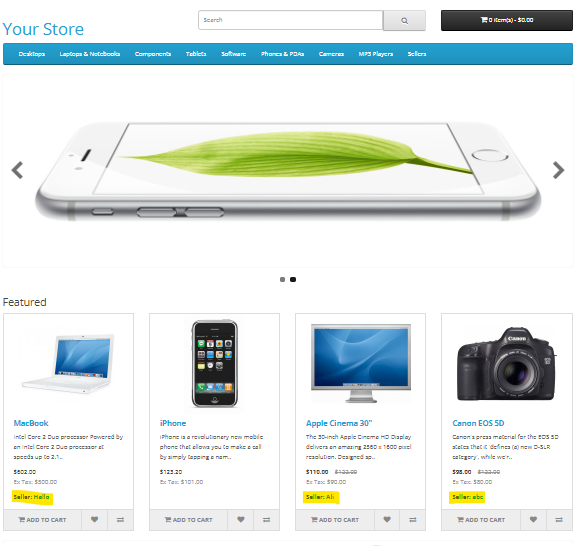Compare the iPhone product arrows icon
This screenshot has width=576, height=546.
[x=267, y=520]
